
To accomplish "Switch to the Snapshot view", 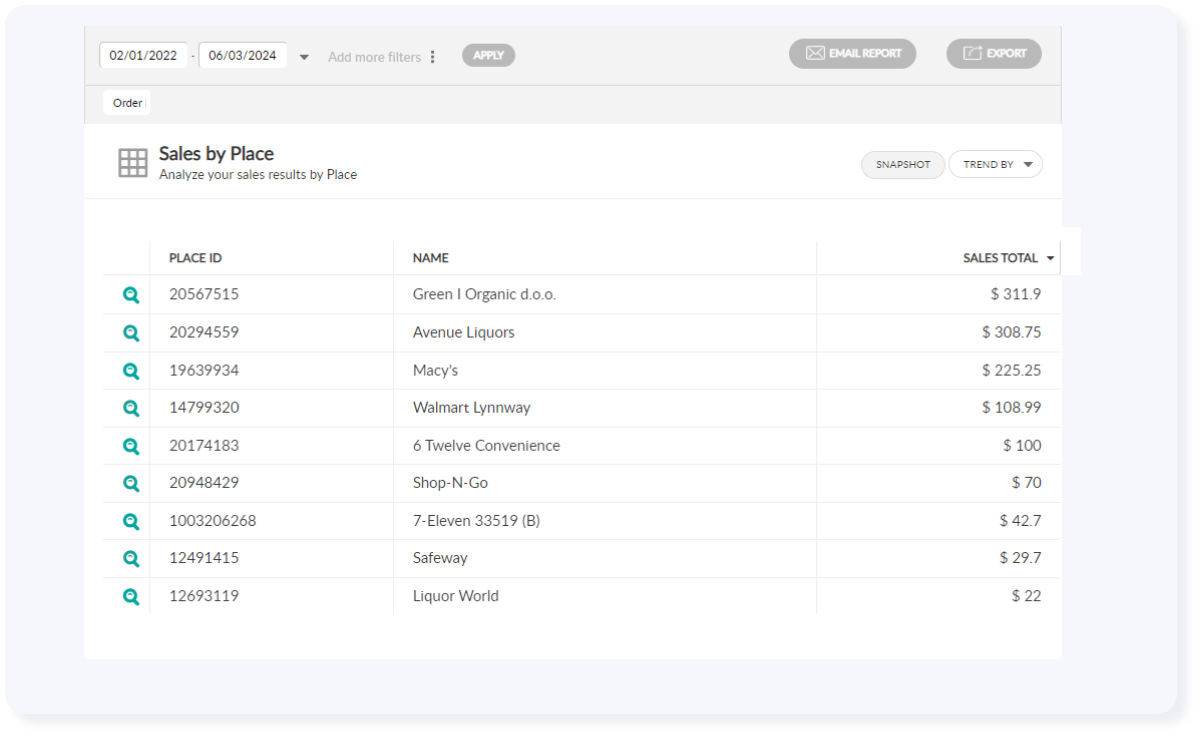I will click(902, 164).
